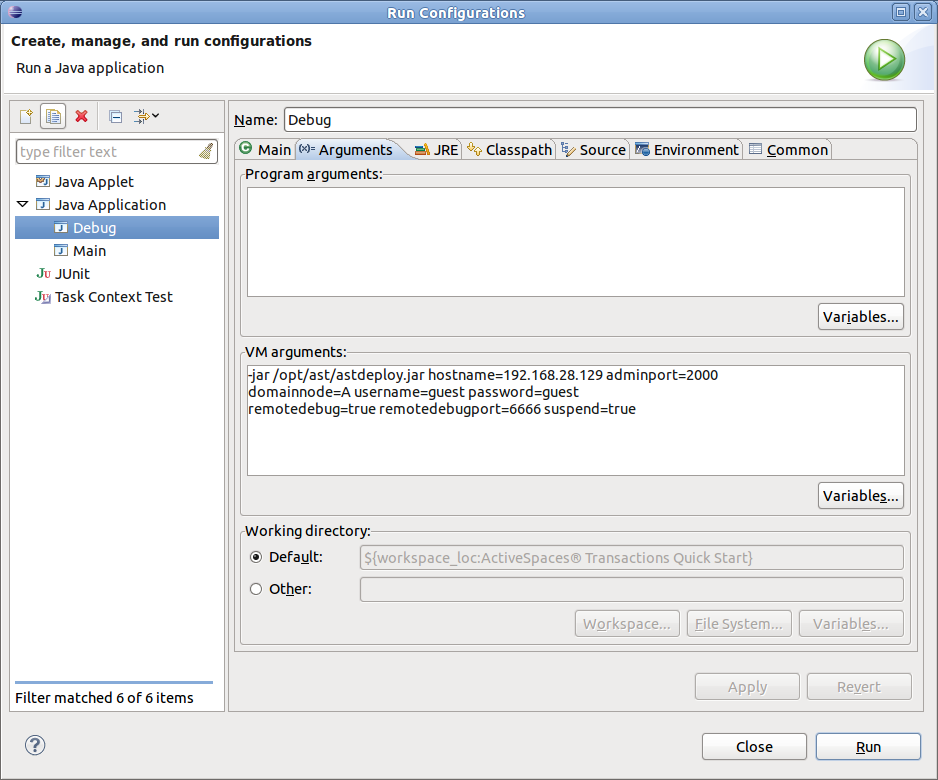Choose the Other working directory option

[x=256, y=588]
